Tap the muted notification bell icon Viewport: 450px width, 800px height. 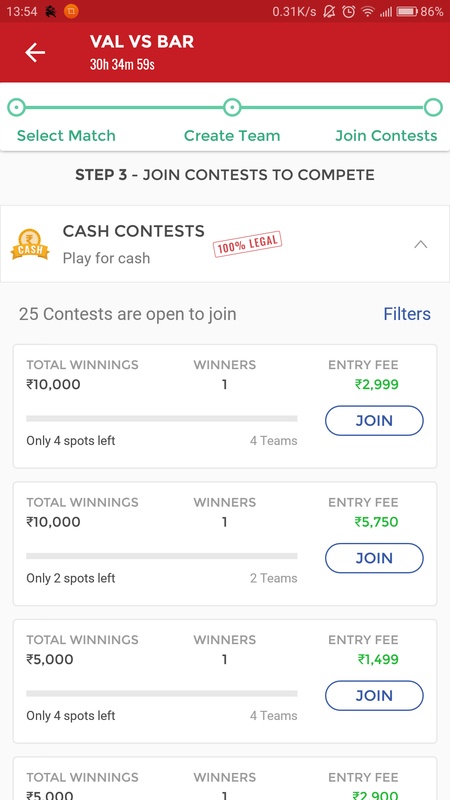330,11
